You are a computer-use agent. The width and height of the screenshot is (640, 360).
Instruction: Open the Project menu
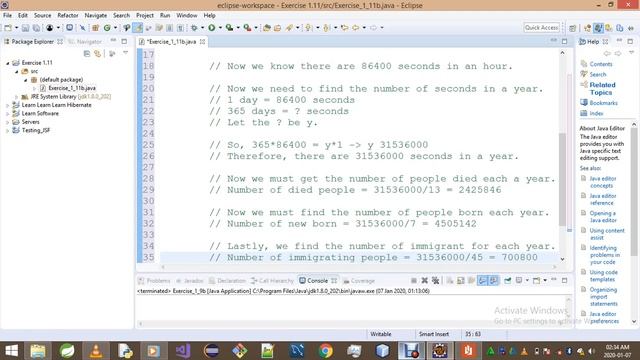(x=145, y=16)
